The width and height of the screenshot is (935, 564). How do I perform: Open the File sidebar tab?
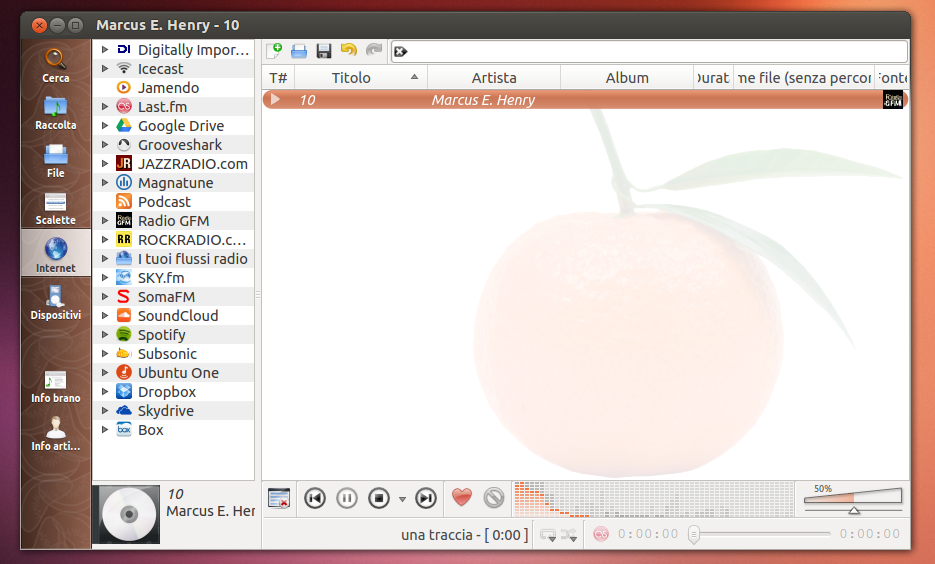click(55, 161)
